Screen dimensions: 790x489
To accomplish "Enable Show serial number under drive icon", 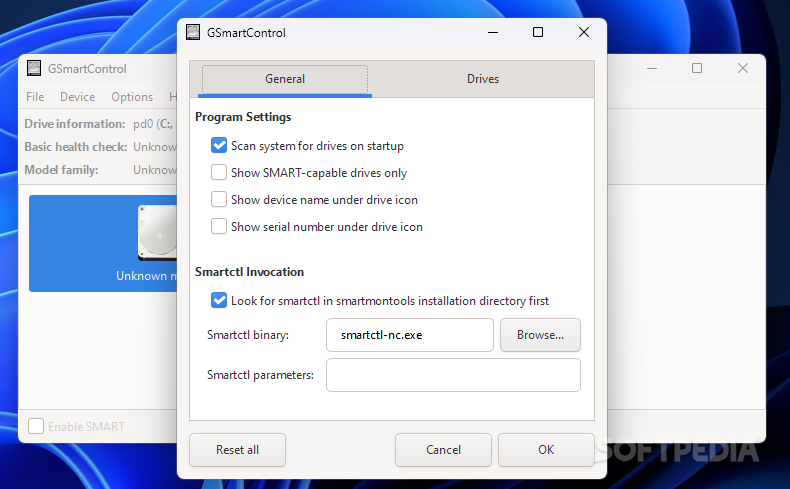I will click(x=219, y=226).
